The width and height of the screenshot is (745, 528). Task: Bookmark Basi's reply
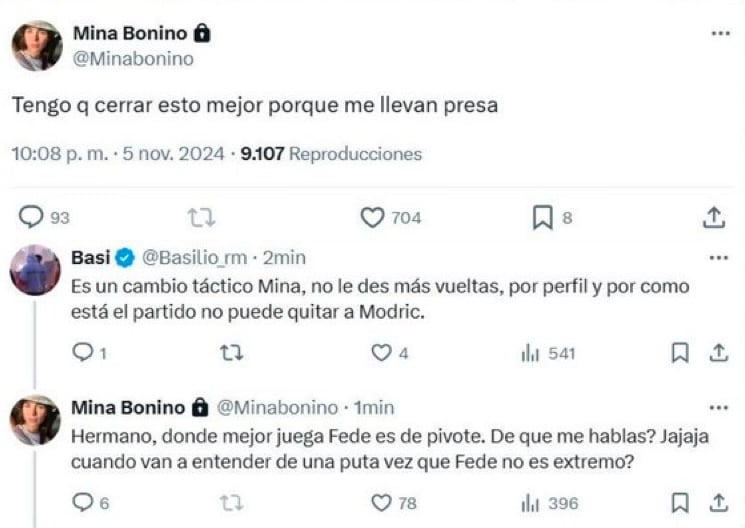pos(680,353)
